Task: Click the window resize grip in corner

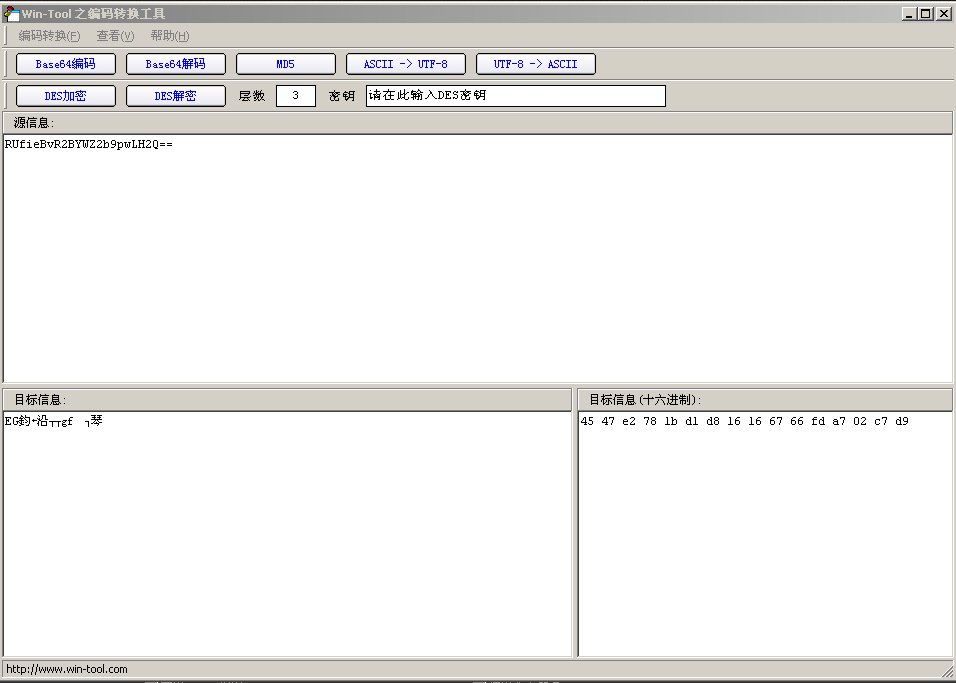Action: pos(947,671)
